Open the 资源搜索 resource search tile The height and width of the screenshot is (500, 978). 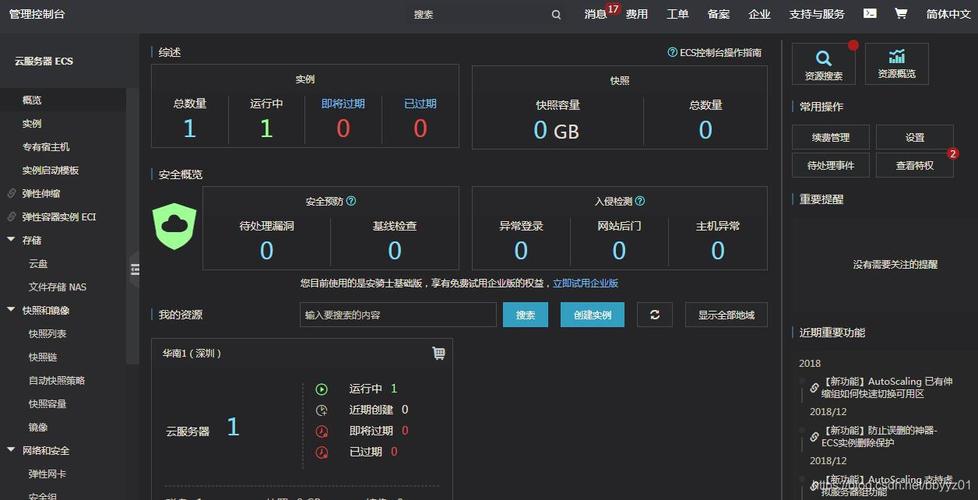click(823, 63)
